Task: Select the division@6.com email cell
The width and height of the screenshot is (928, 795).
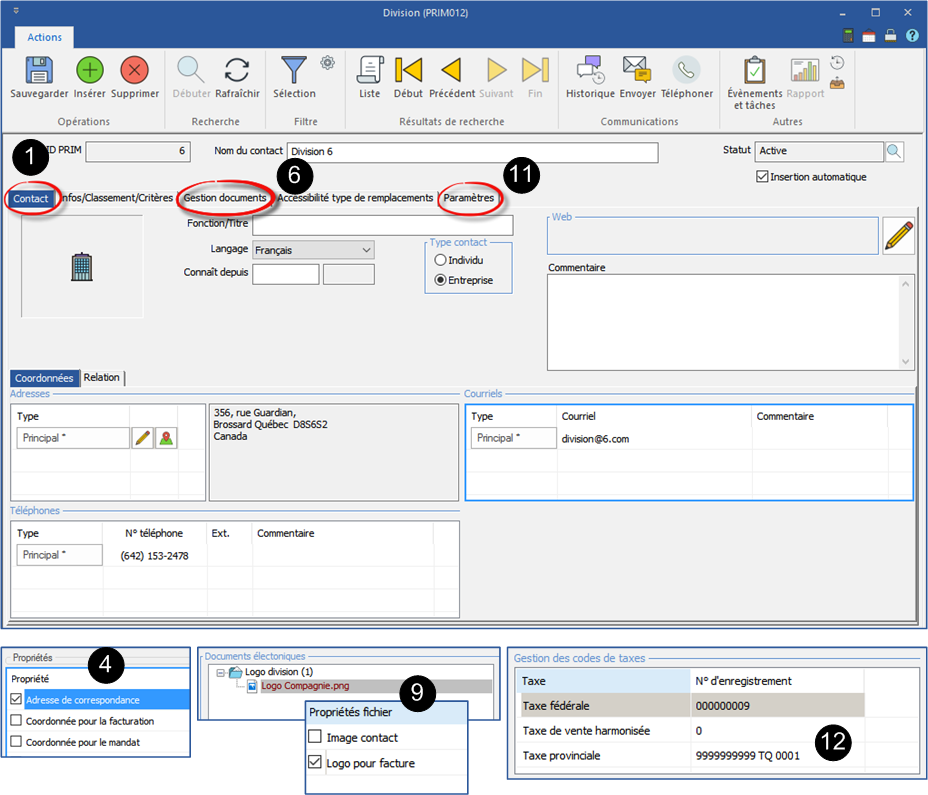Action: [654, 439]
